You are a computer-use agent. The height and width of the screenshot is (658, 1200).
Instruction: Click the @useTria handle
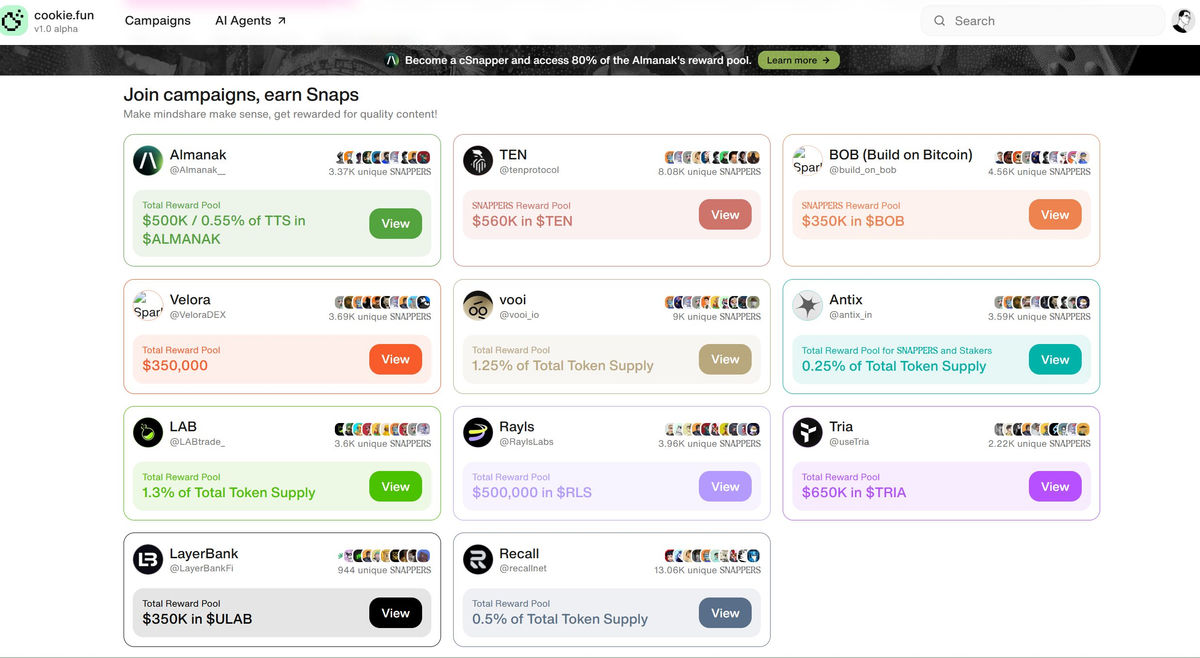pyautogui.click(x=849, y=442)
